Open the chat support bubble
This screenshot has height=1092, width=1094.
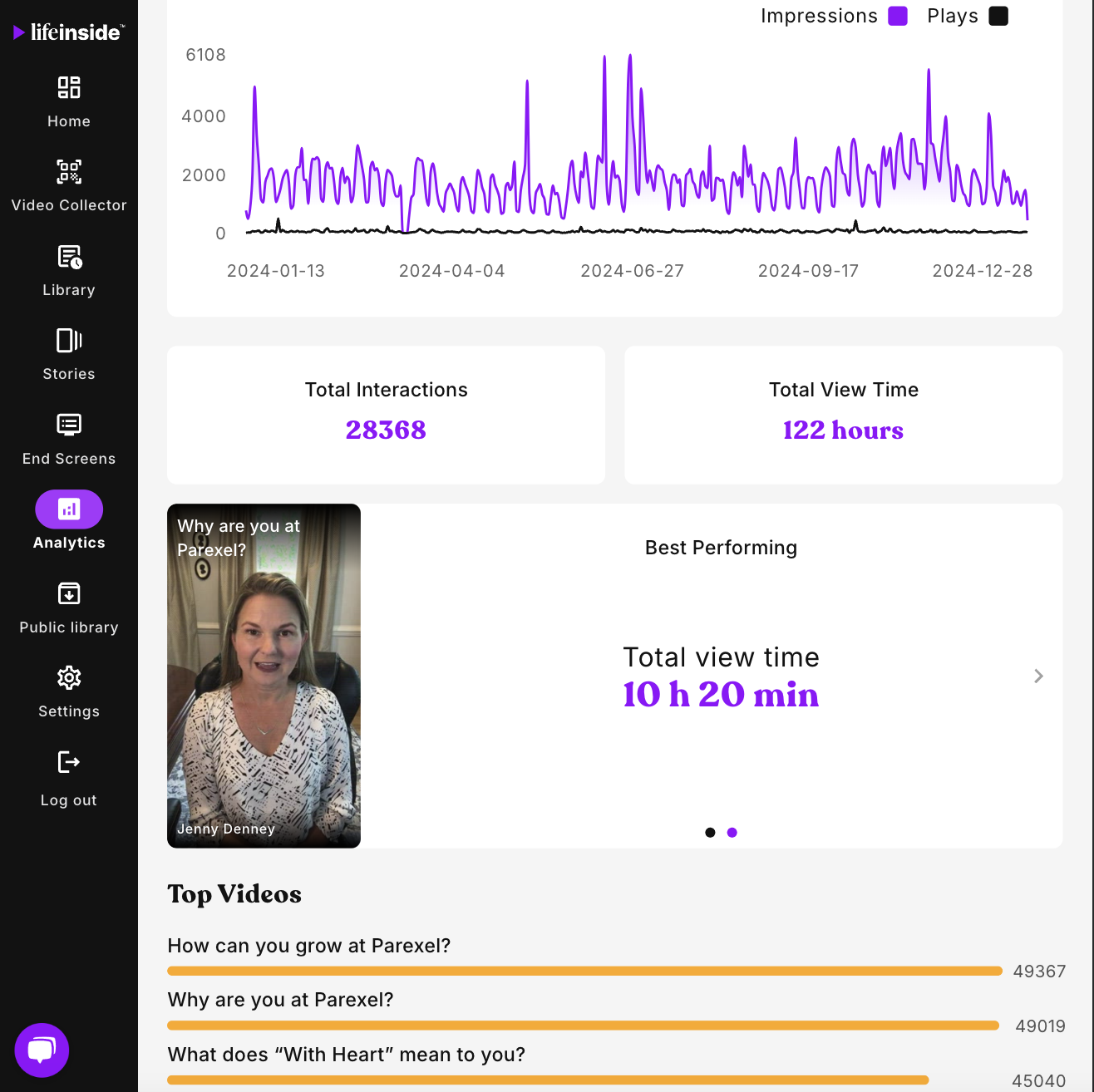point(42,1050)
